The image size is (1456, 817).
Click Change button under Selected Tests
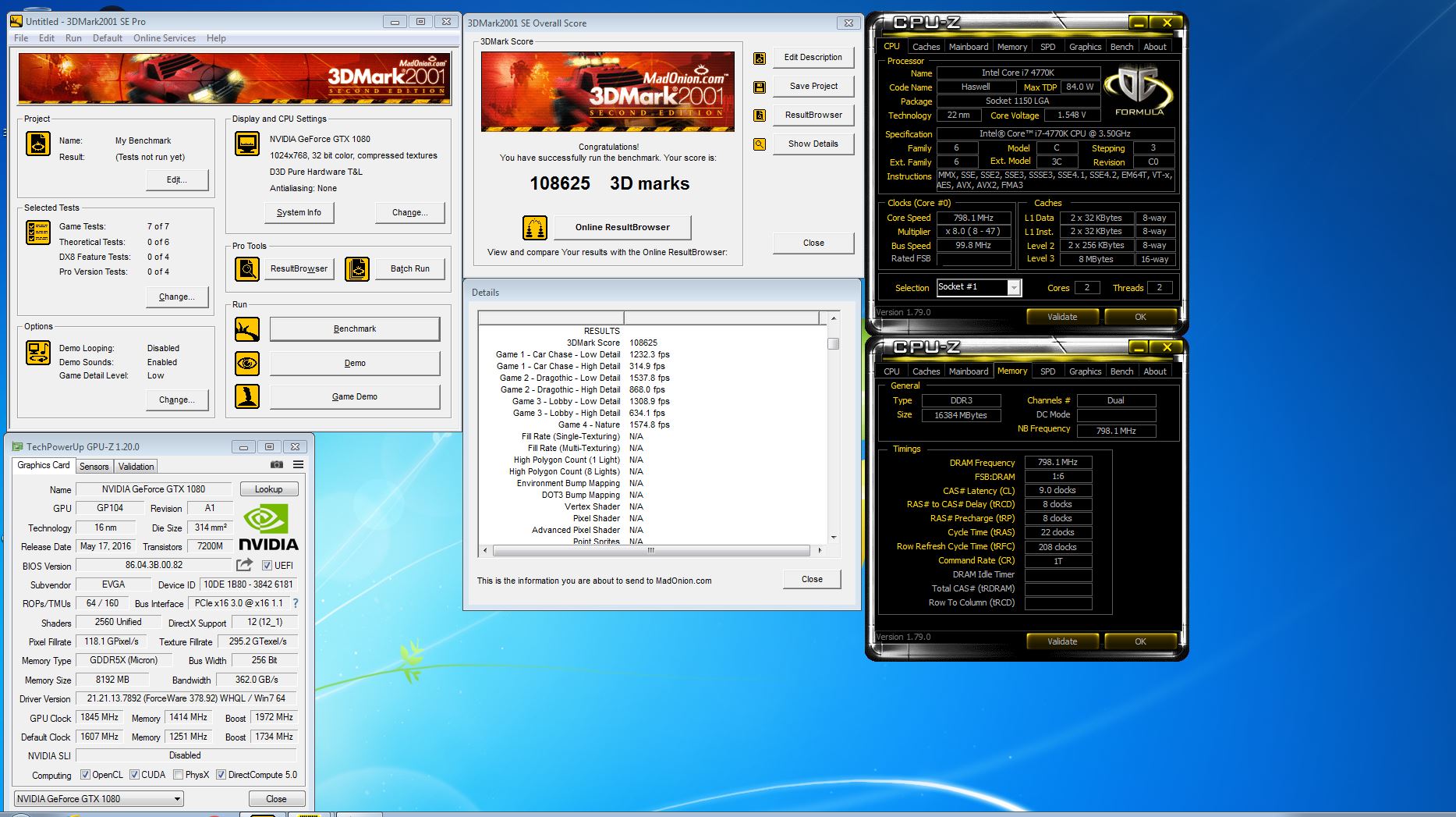click(x=177, y=297)
